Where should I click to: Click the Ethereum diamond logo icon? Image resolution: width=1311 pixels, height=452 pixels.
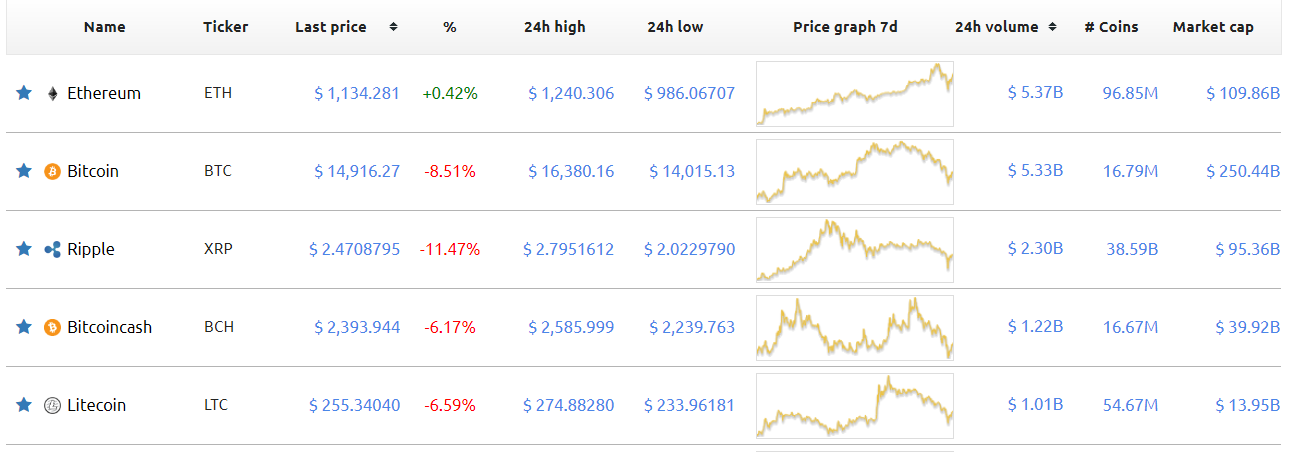pyautogui.click(x=52, y=93)
